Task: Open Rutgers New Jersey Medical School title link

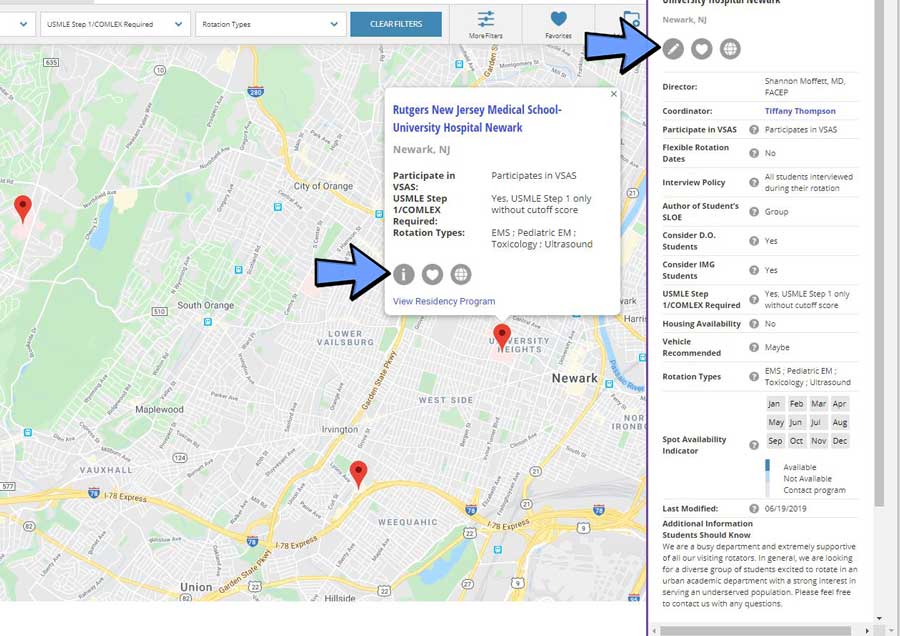Action: [x=477, y=119]
